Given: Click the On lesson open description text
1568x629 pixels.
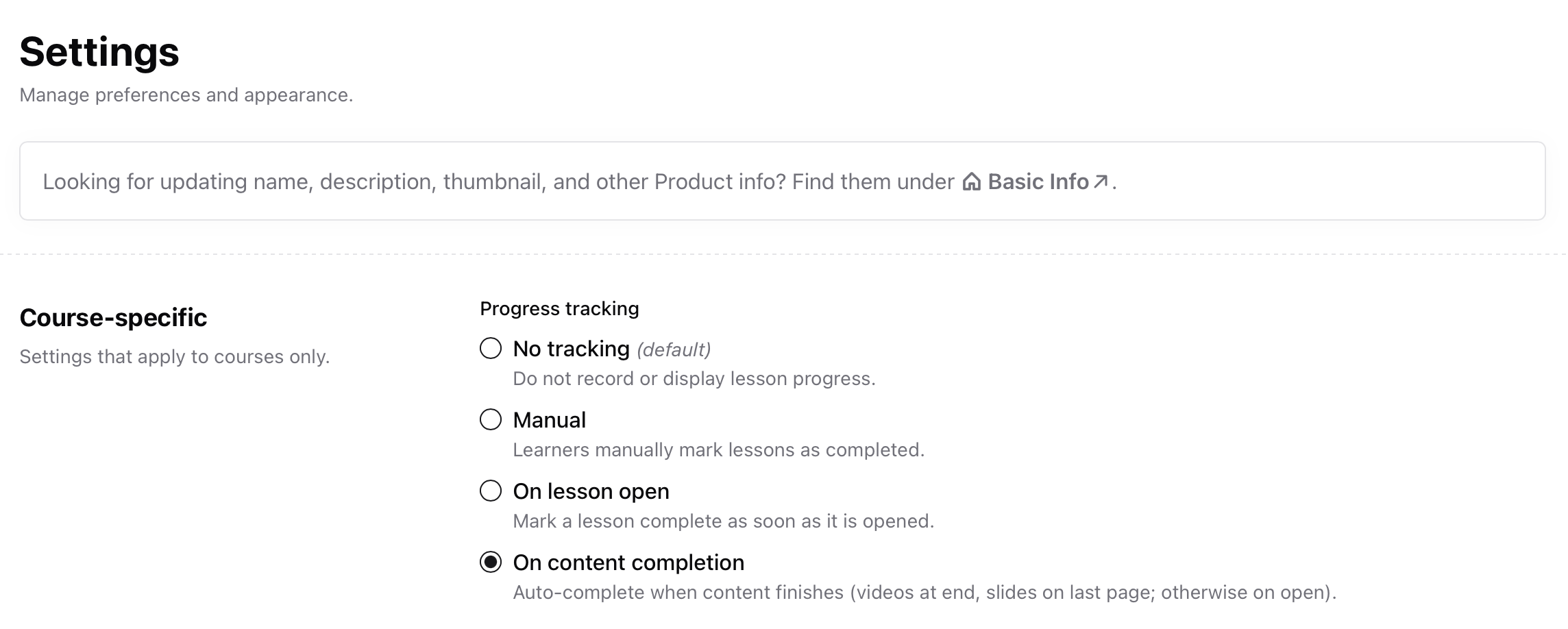Looking at the screenshot, I should pyautogui.click(x=723, y=521).
